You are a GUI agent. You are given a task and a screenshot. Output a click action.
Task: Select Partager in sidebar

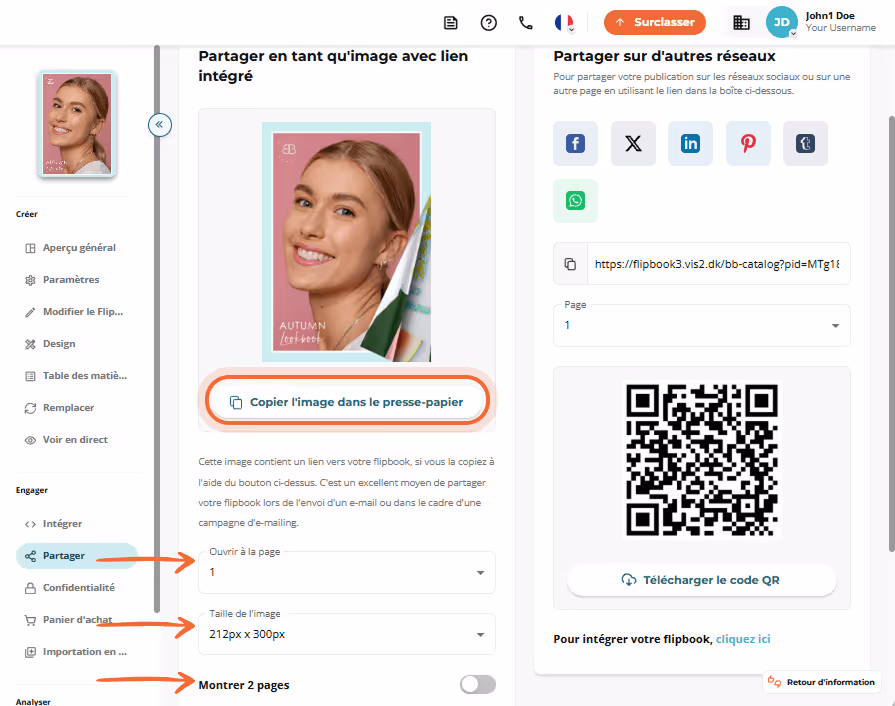pyautogui.click(x=77, y=555)
